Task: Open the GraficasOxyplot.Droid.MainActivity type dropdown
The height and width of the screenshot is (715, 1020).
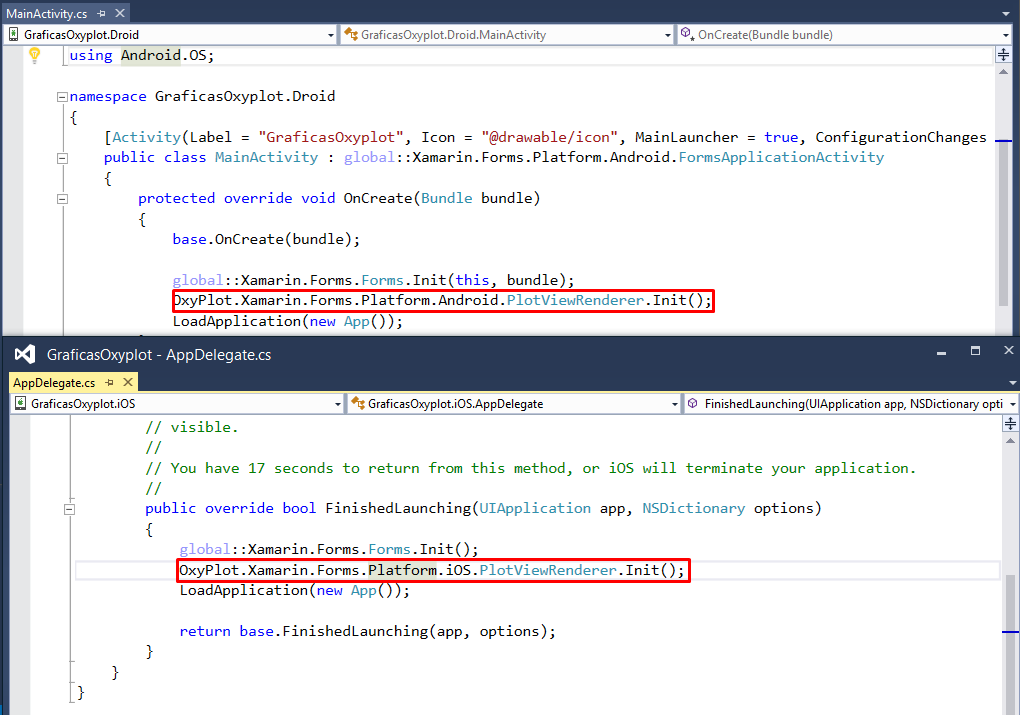Action: [669, 33]
